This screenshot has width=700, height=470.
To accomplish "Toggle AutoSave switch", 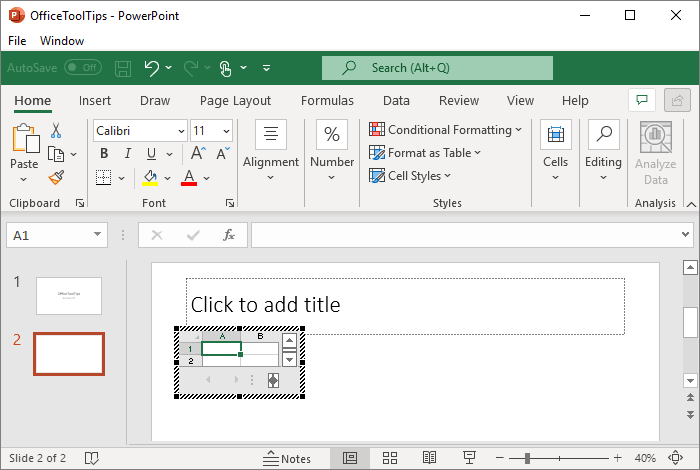I will pyautogui.click(x=83, y=68).
